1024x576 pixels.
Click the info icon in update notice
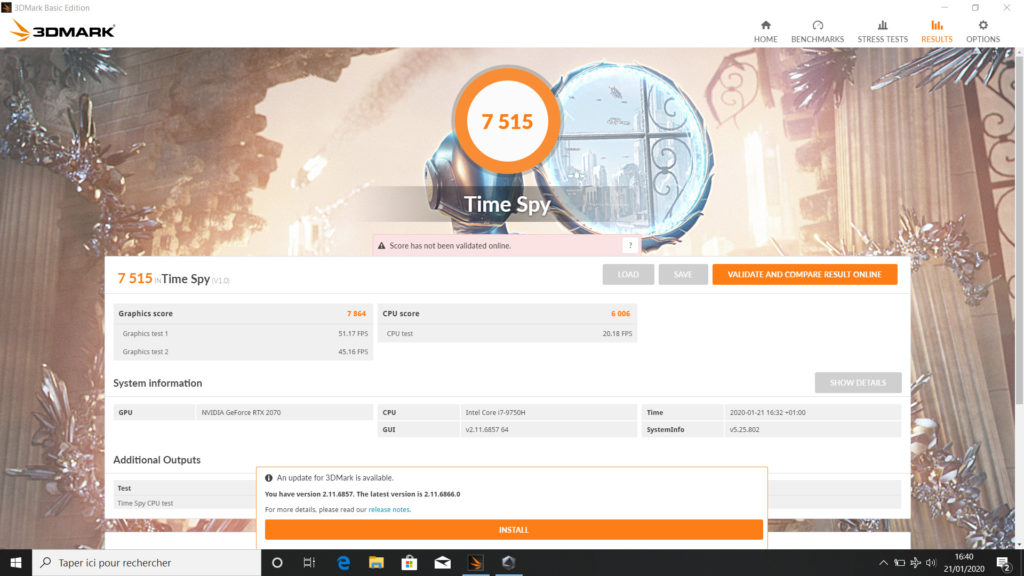268,478
